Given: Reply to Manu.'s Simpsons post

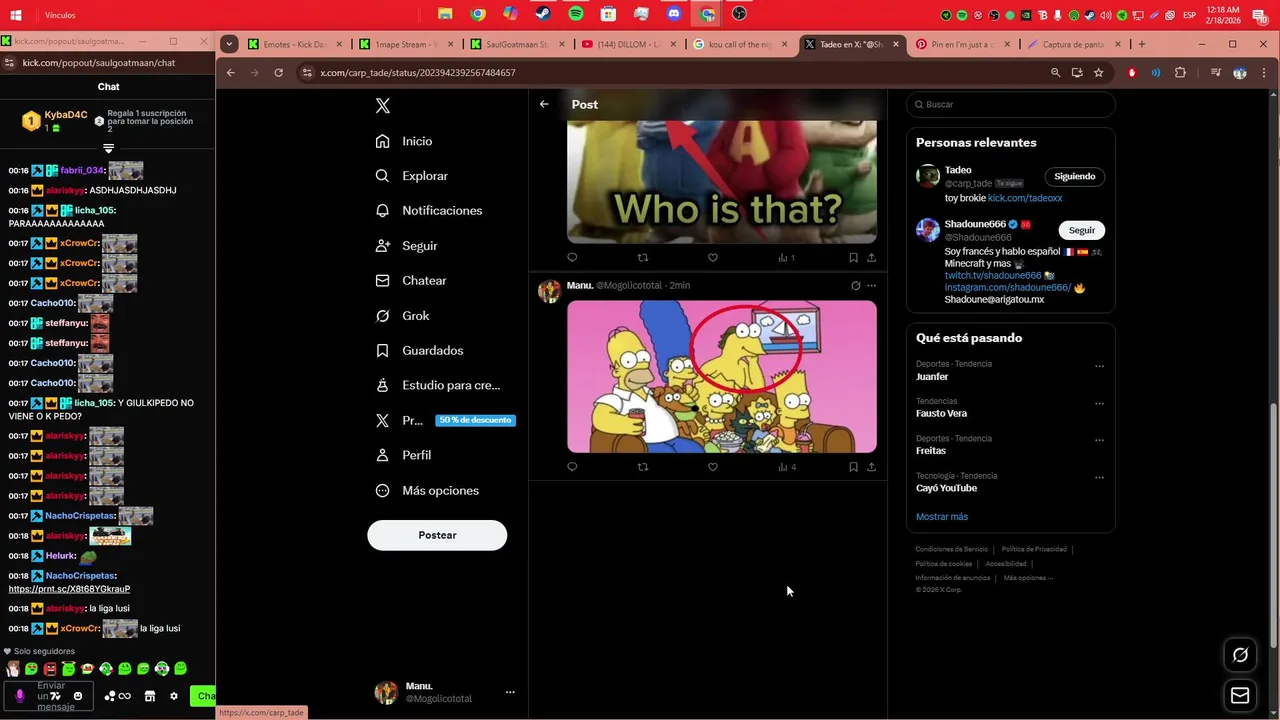Looking at the screenshot, I should coord(572,467).
